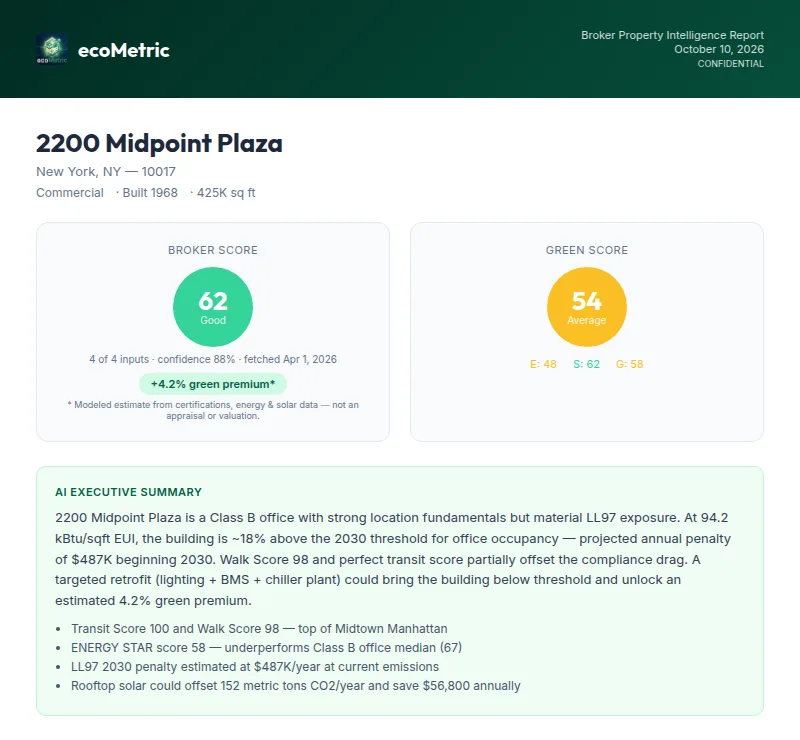Screen dimensions: 800x740
Task: Click the CONFIDENTIAL label in header
Action: 731,64
